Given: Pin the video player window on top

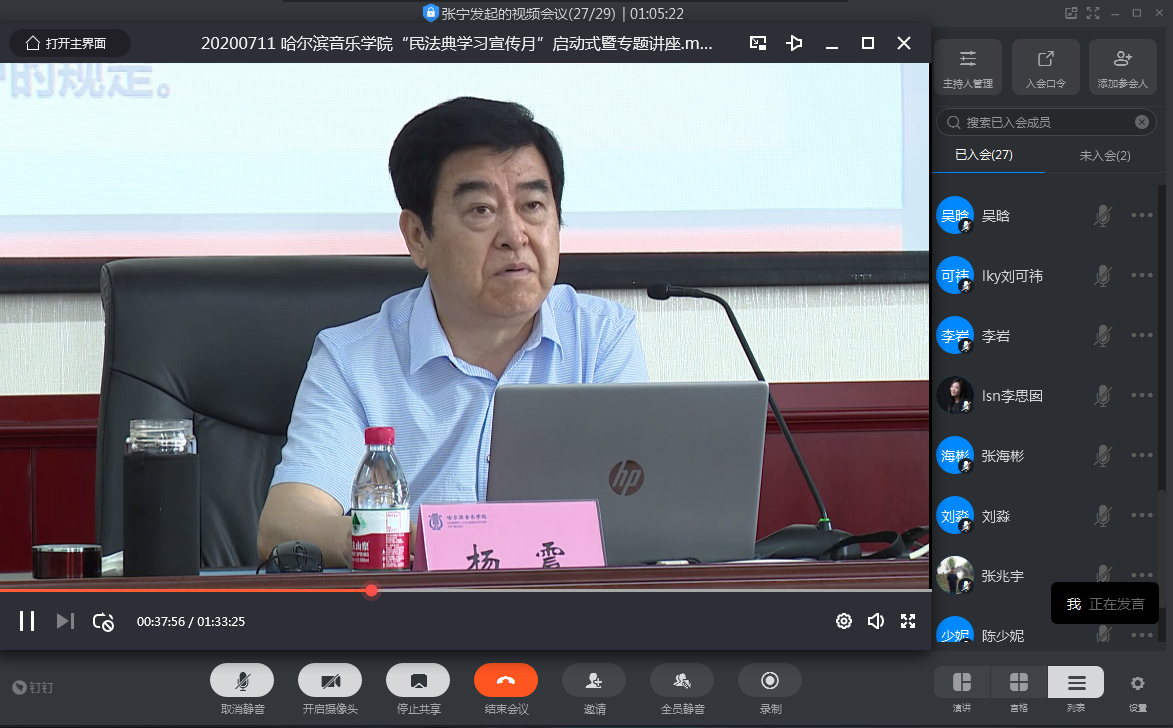Looking at the screenshot, I should pos(794,43).
